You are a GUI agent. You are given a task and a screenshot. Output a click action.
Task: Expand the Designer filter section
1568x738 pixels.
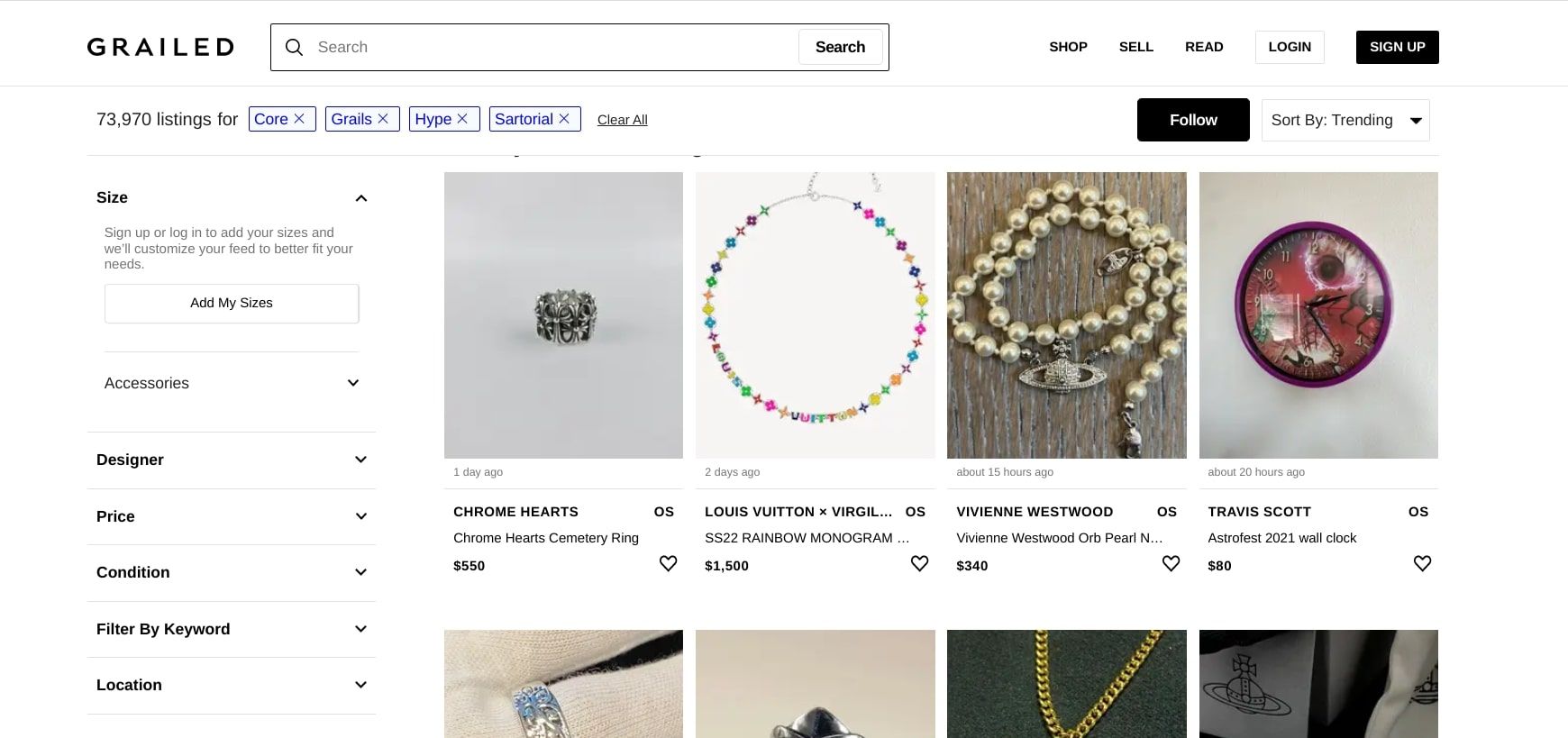click(231, 460)
